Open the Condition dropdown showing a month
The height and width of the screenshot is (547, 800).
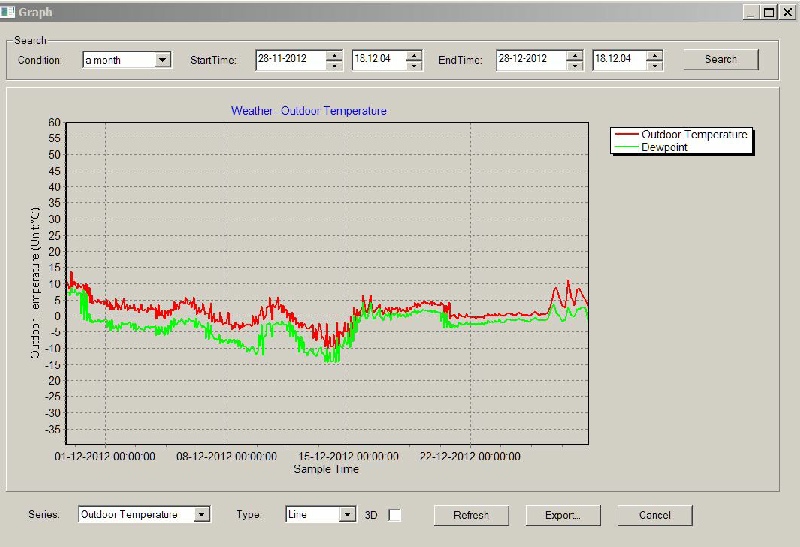[163, 60]
